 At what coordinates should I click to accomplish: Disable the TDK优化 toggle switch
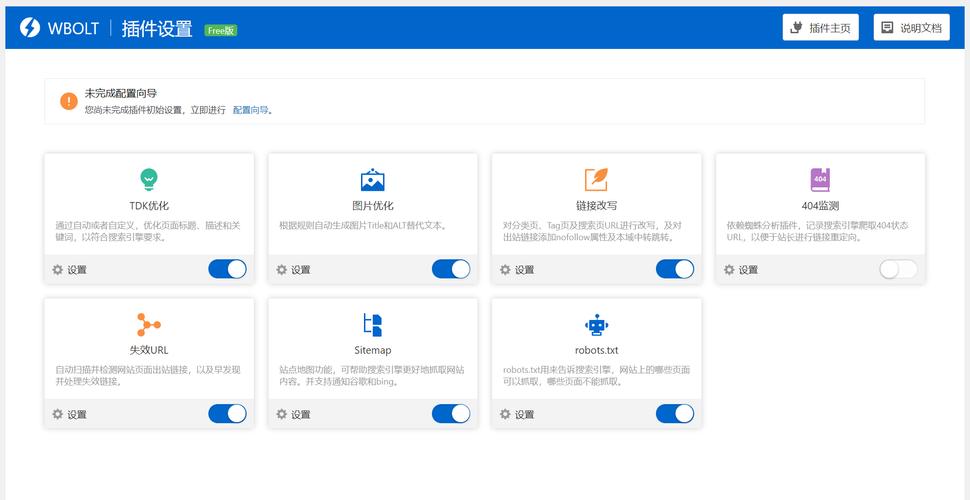click(227, 269)
